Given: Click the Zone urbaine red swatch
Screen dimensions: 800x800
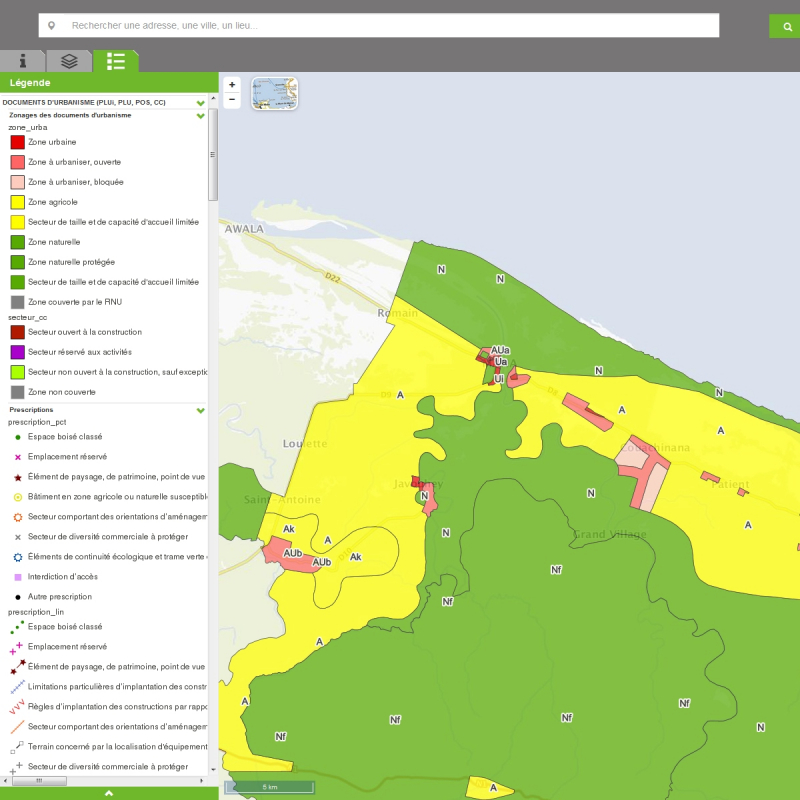Looking at the screenshot, I should (x=18, y=142).
